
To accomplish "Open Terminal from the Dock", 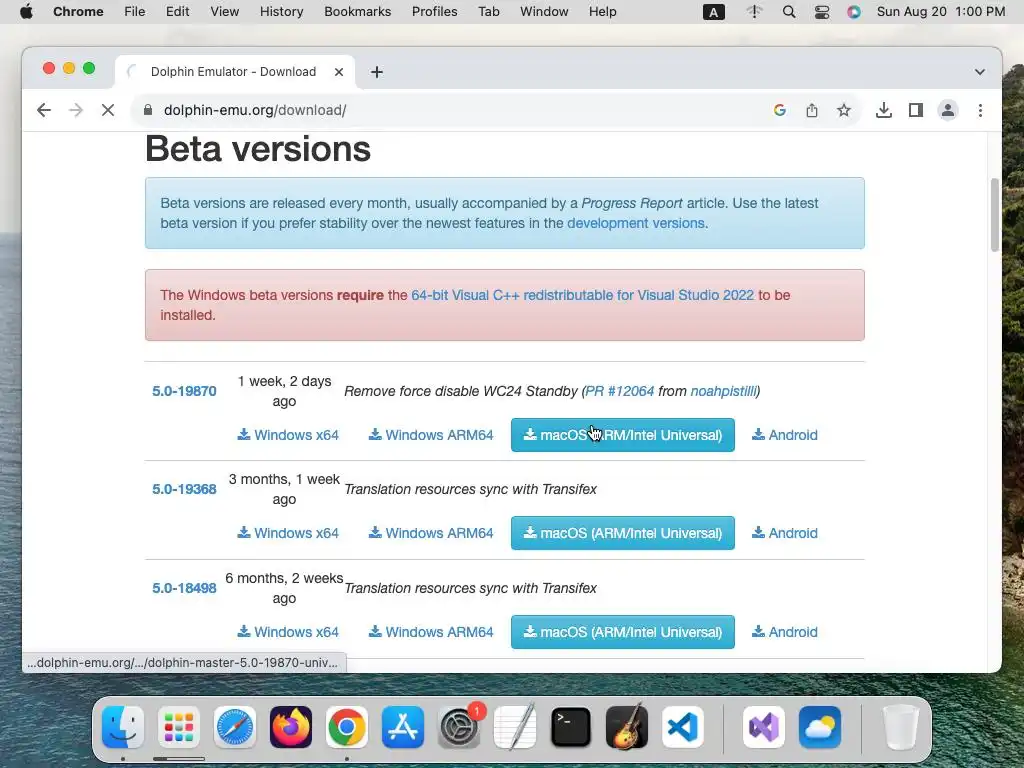I will [571, 727].
